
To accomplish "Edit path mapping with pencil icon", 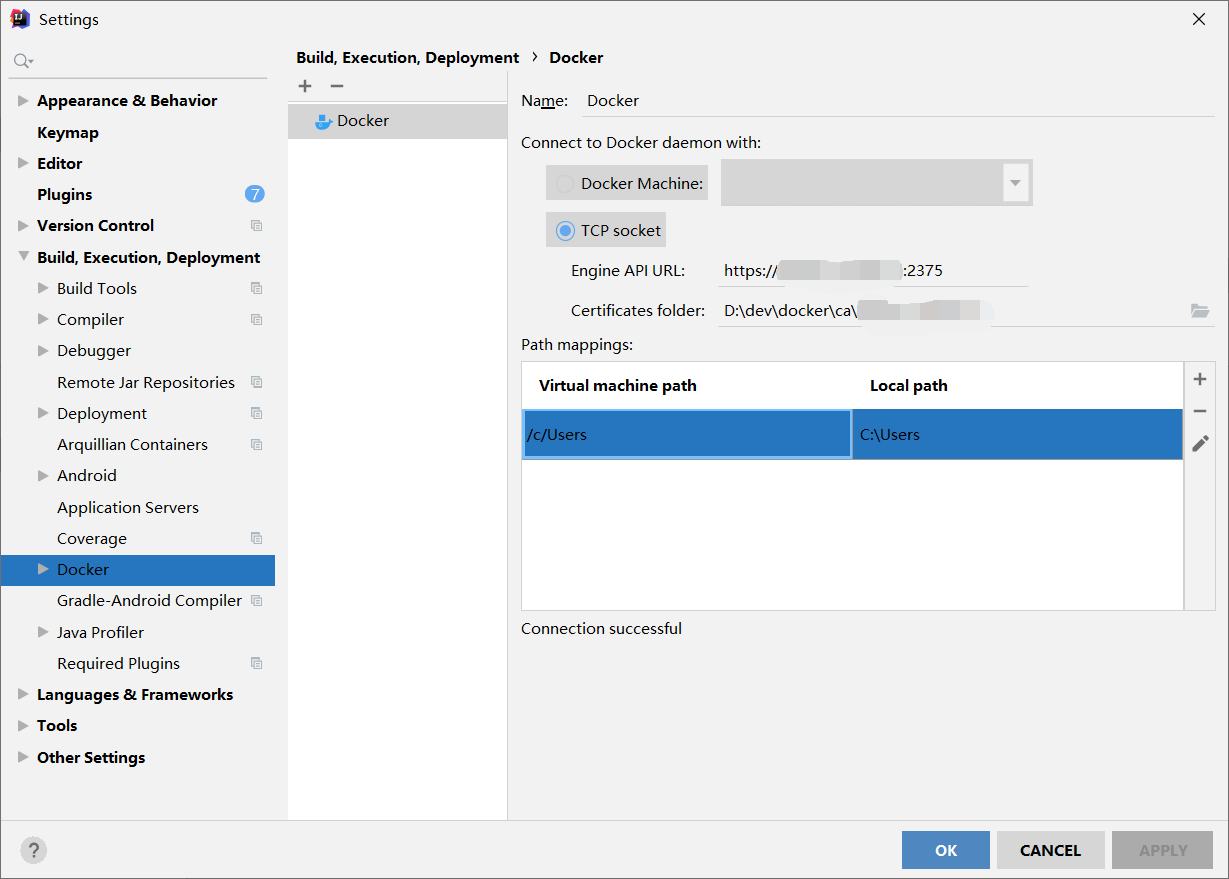I will tap(1200, 443).
